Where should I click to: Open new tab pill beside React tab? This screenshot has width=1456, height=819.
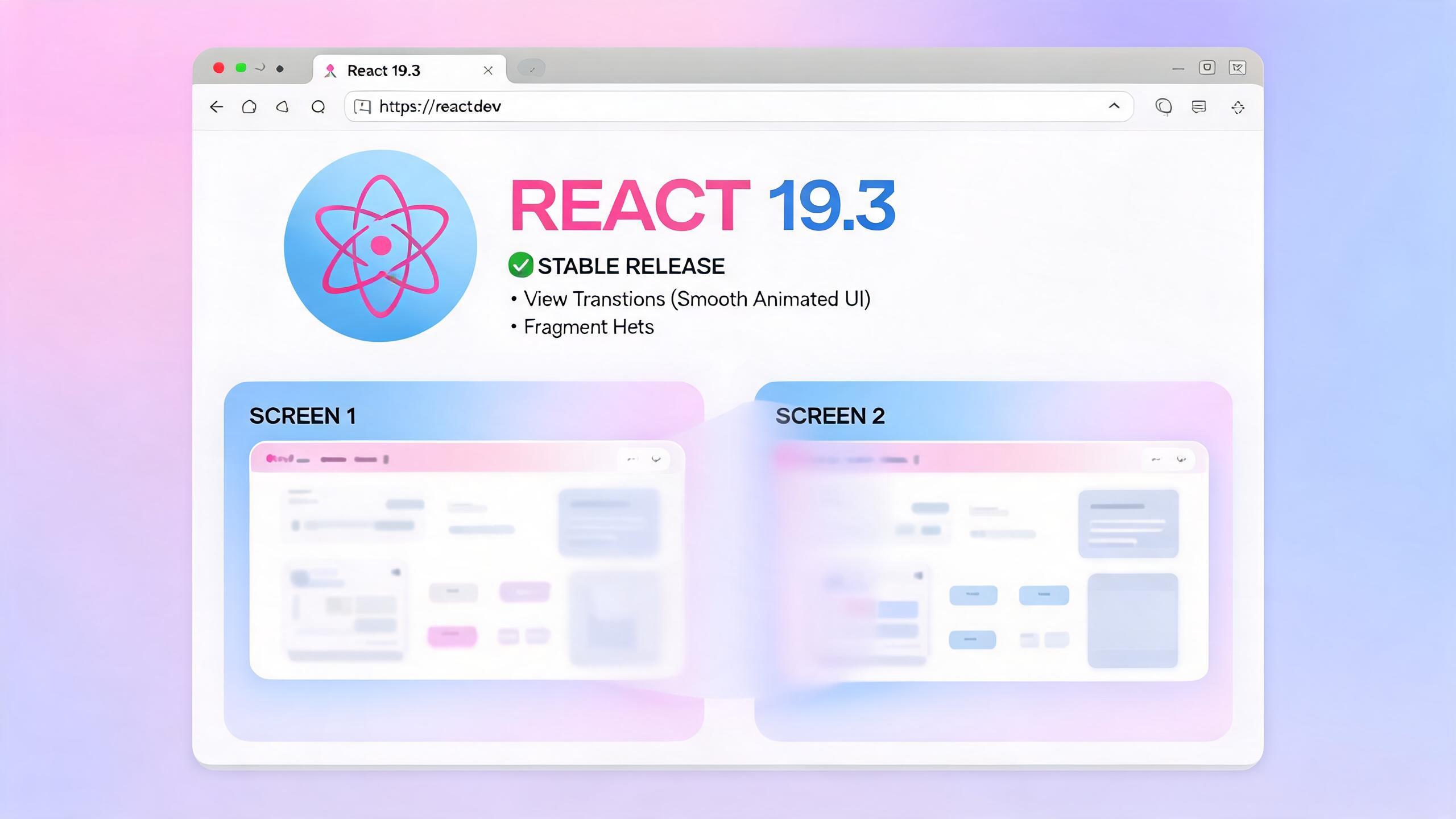[531, 69]
